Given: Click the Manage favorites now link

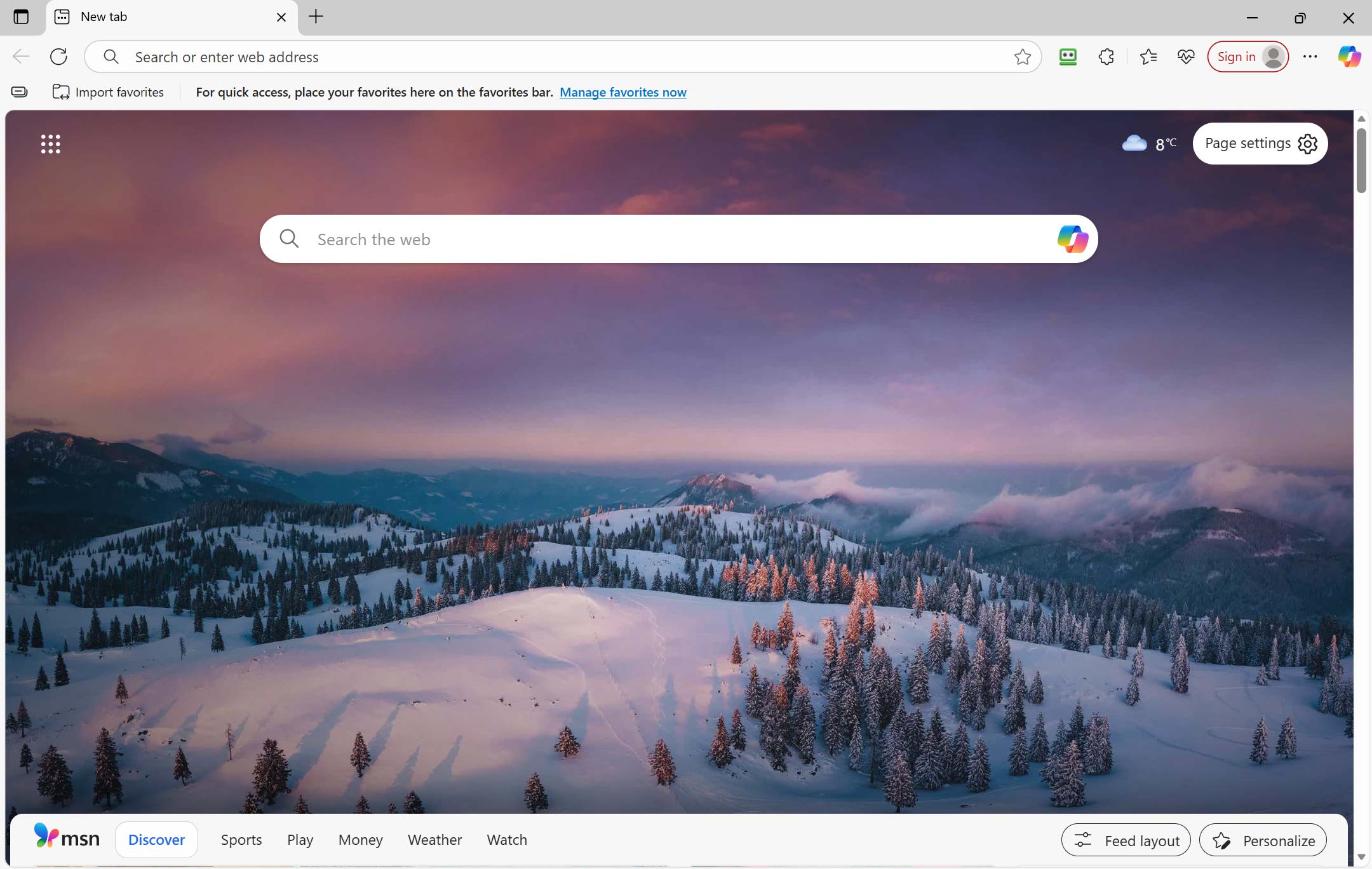Looking at the screenshot, I should pyautogui.click(x=623, y=92).
